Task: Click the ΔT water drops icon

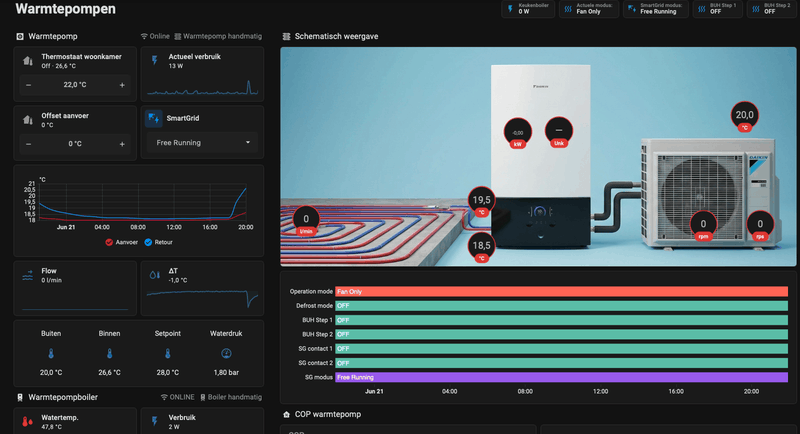Action: (155, 275)
